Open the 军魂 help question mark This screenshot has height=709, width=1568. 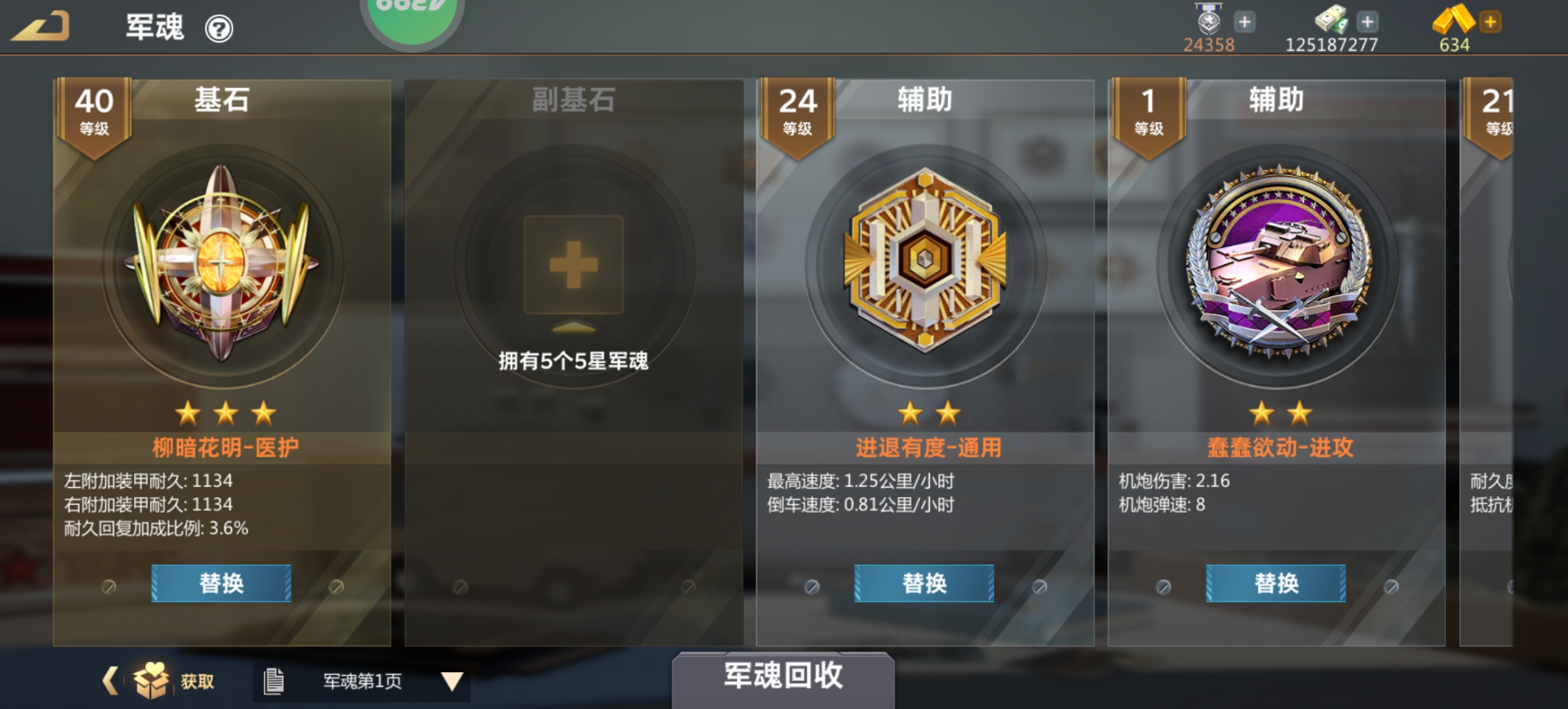coord(219,29)
